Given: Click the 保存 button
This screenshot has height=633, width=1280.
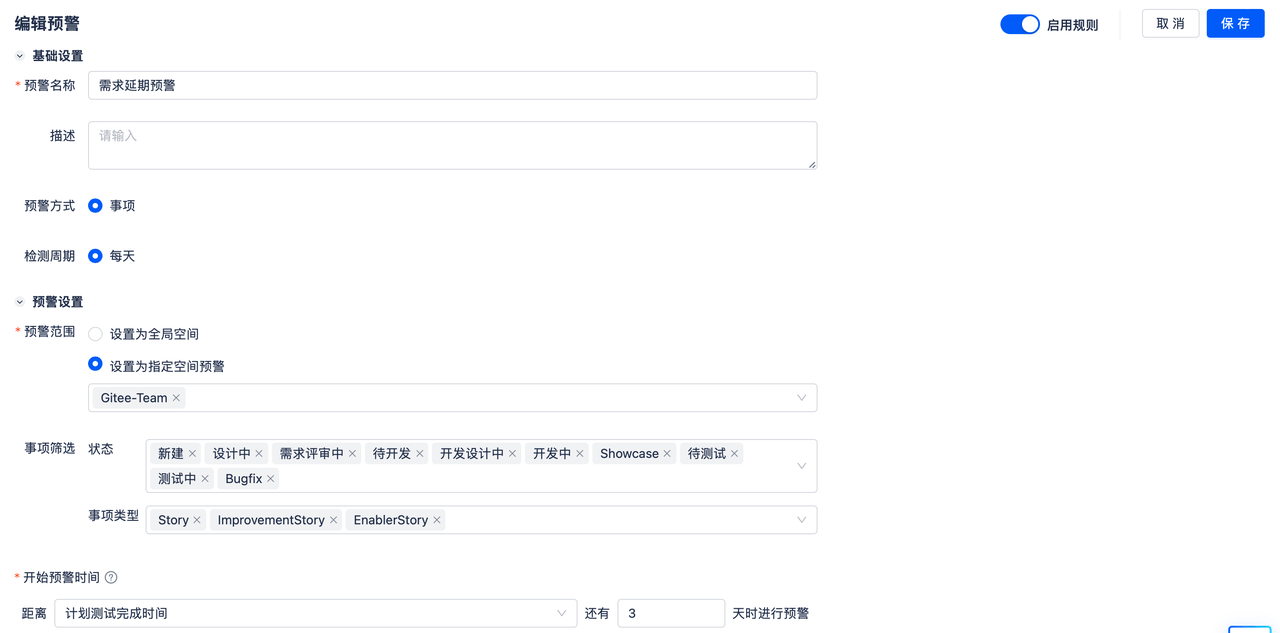Looking at the screenshot, I should (1235, 24).
